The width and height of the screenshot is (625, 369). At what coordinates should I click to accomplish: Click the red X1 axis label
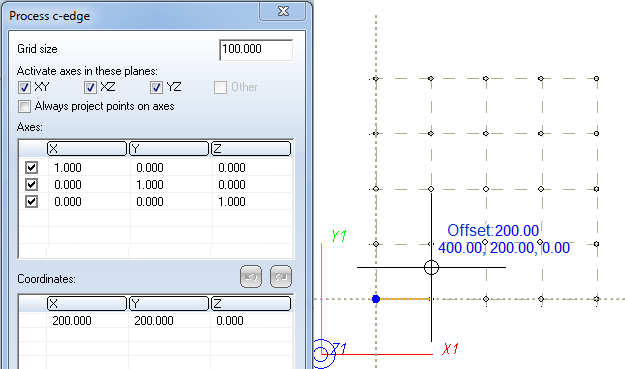coord(451,349)
